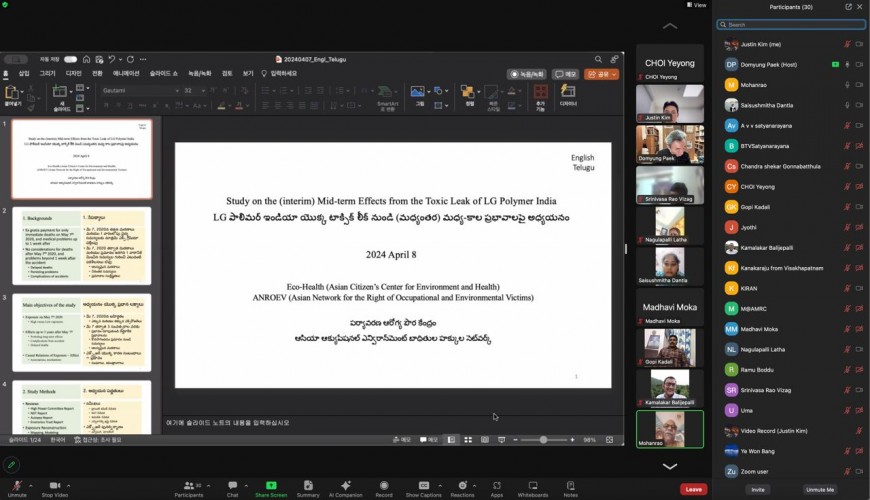Open the 디자인 ribbon tab
Screen dimensions: 870x500
tap(73, 73)
